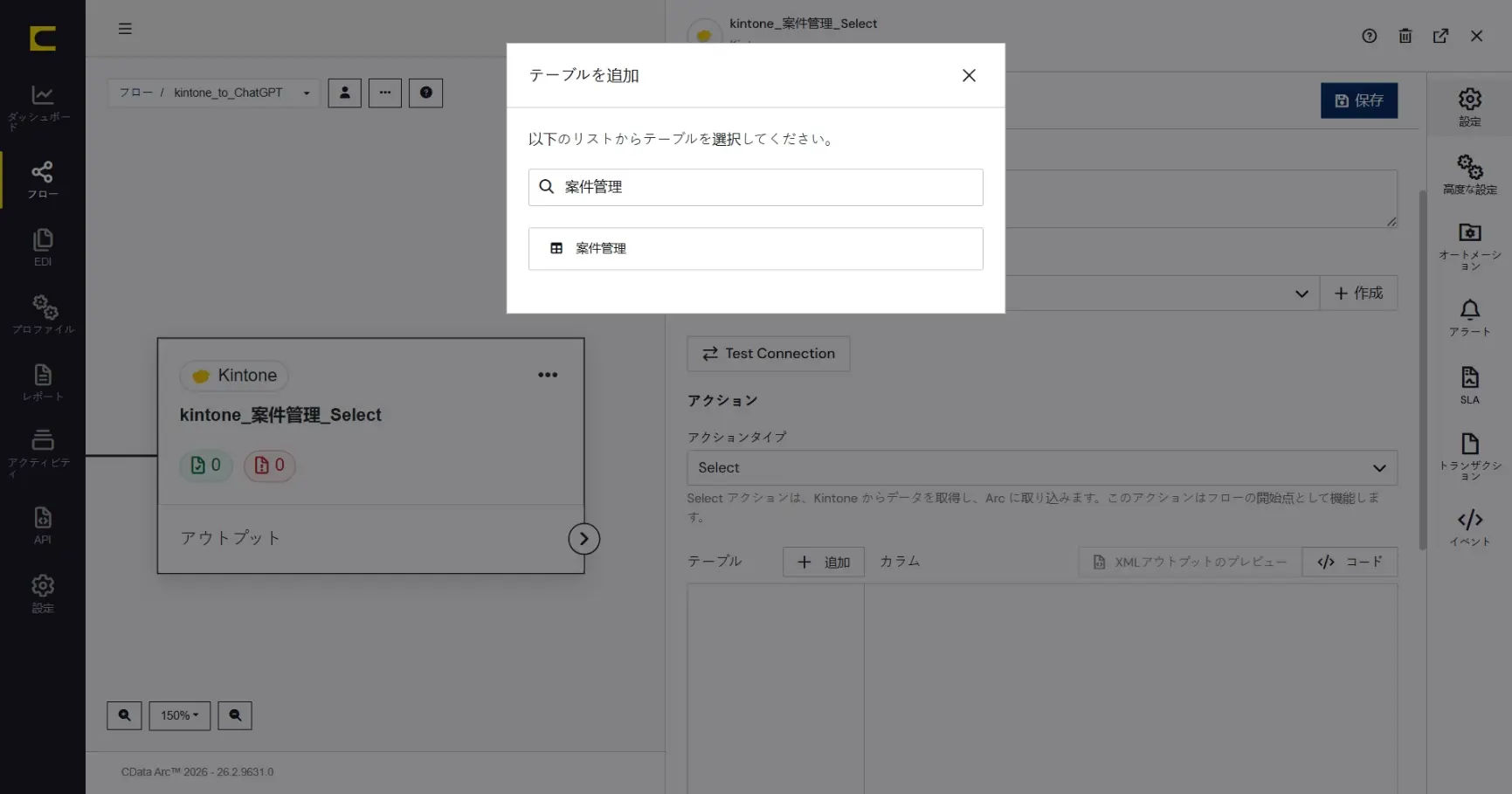Click the user icon button in flow toolbar
The image size is (1512, 794).
pyautogui.click(x=344, y=93)
